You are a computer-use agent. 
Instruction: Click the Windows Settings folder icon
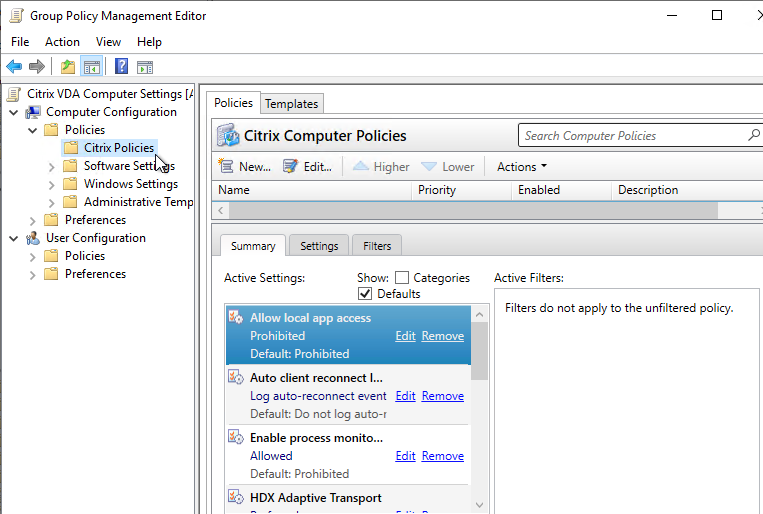coord(70,184)
